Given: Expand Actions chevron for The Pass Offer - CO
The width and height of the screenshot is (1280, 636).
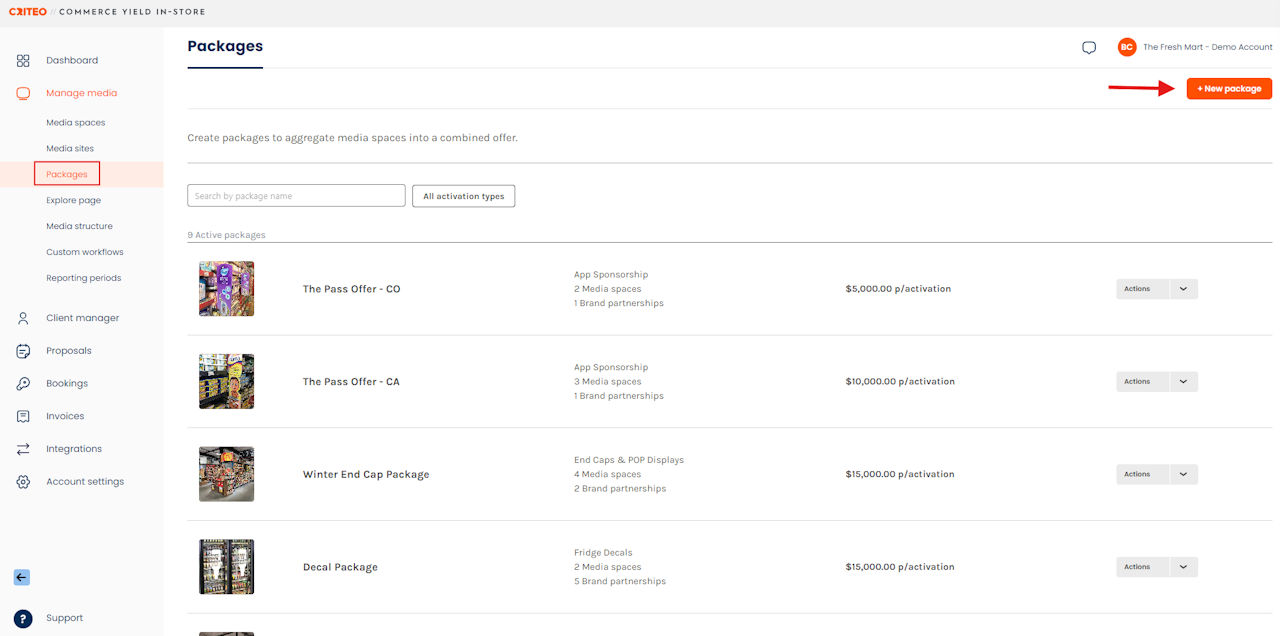Looking at the screenshot, I should 1183,289.
